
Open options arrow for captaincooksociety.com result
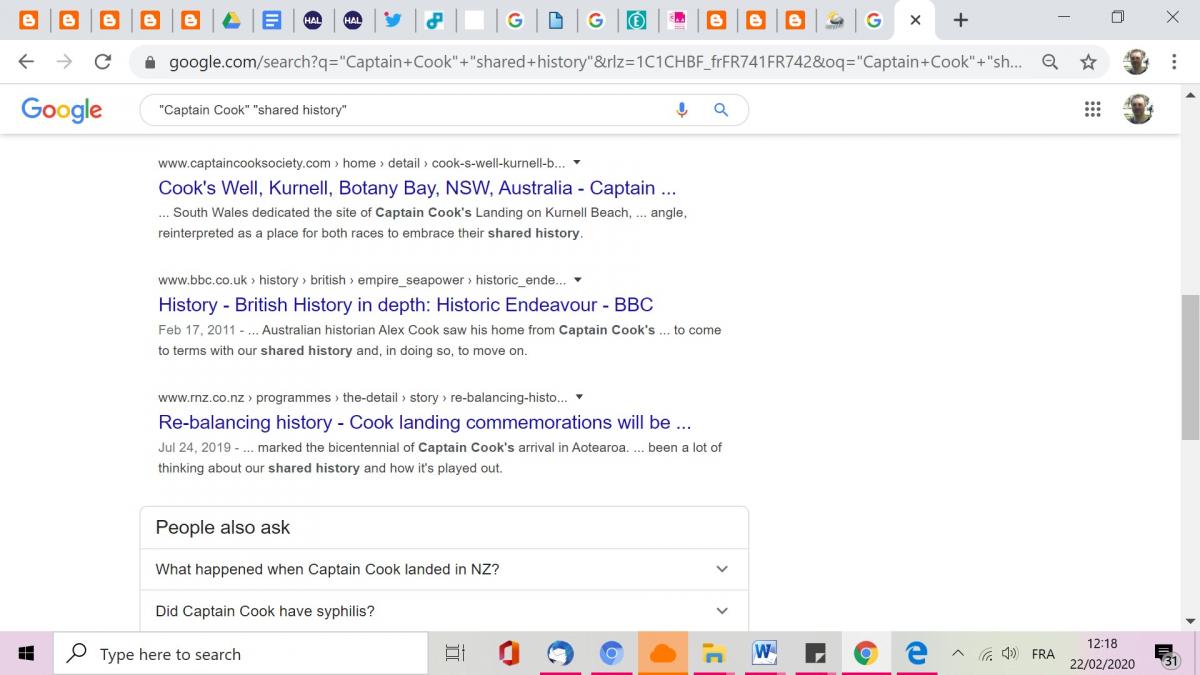577,163
